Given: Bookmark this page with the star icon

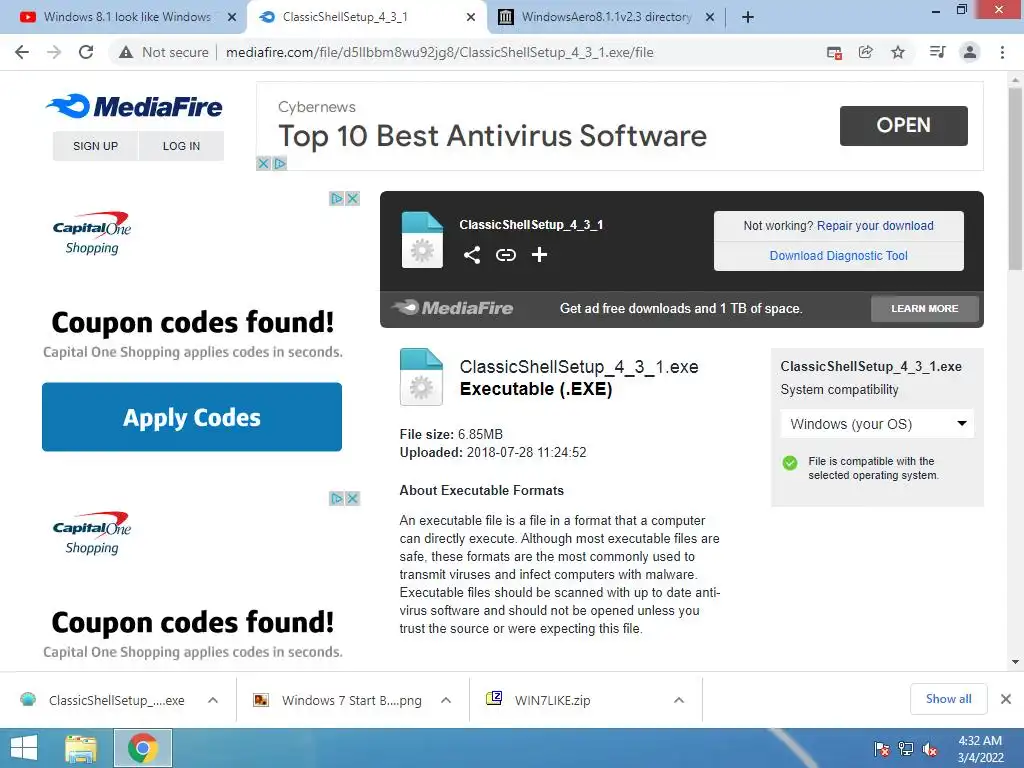Looking at the screenshot, I should (898, 52).
